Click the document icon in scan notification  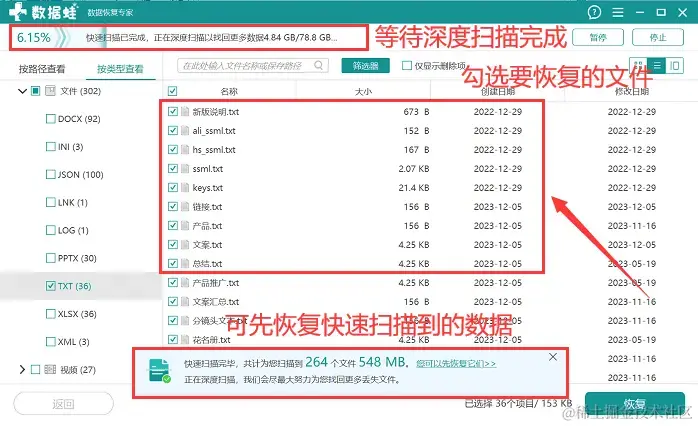click(159, 370)
